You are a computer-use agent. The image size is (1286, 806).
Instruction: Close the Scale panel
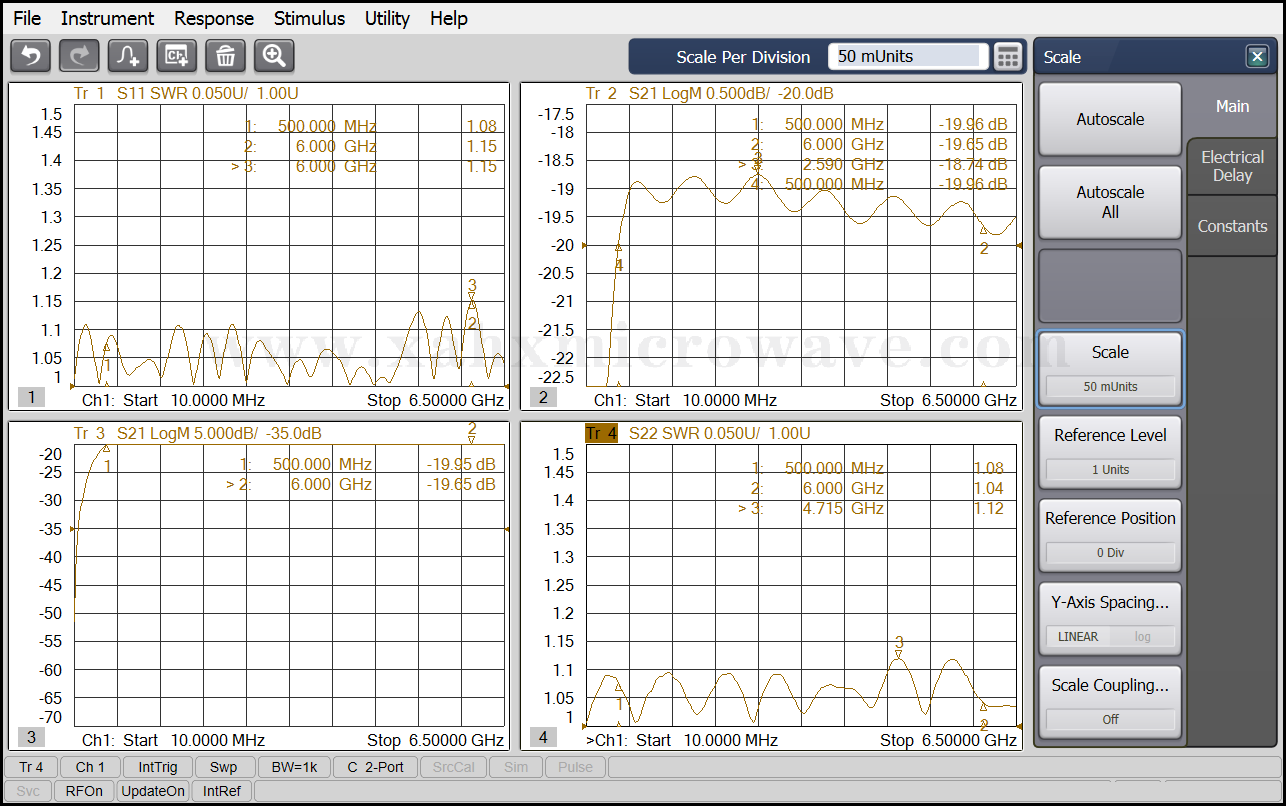tap(1257, 57)
